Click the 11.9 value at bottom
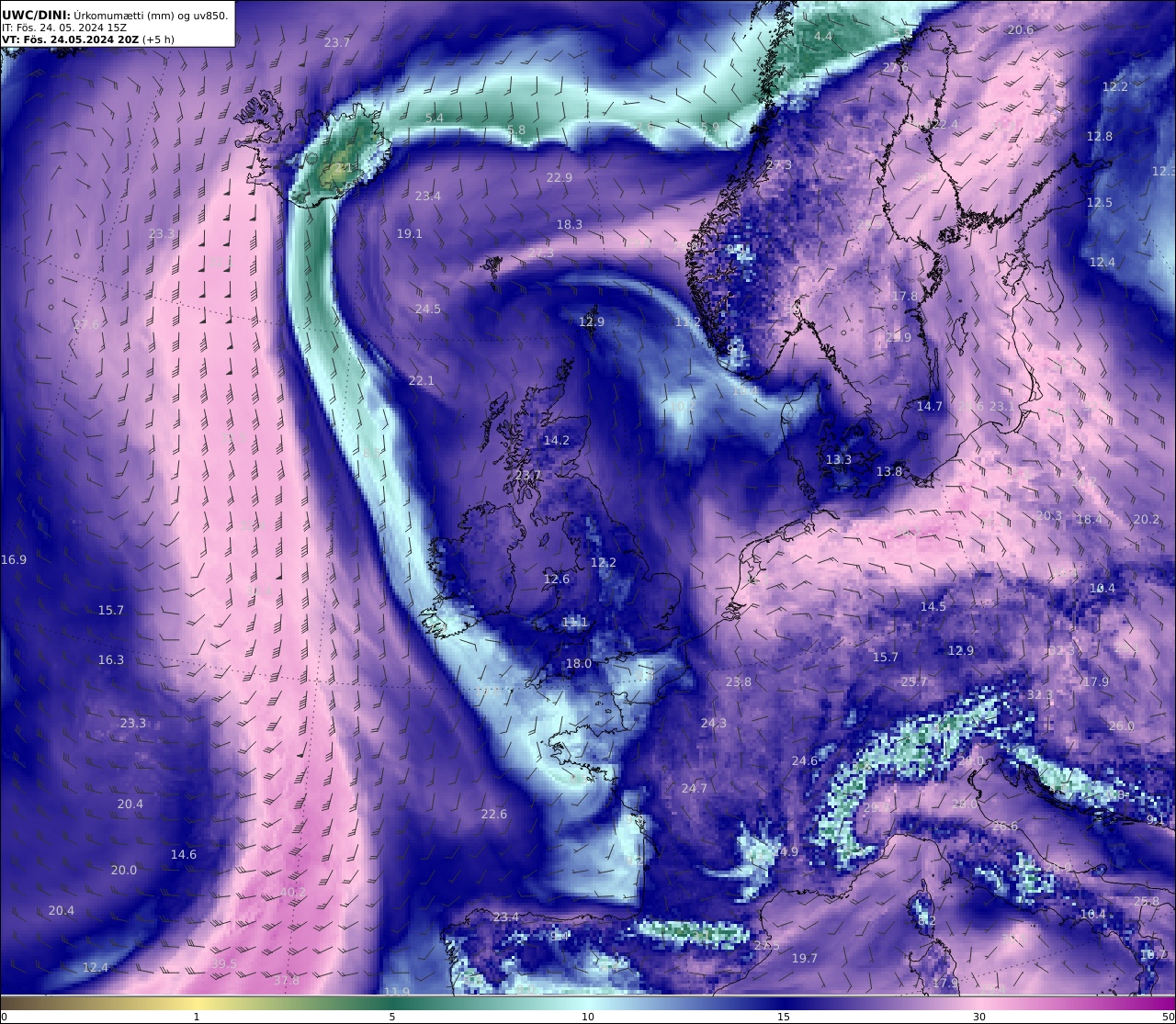1176x1024 pixels. coord(396,992)
